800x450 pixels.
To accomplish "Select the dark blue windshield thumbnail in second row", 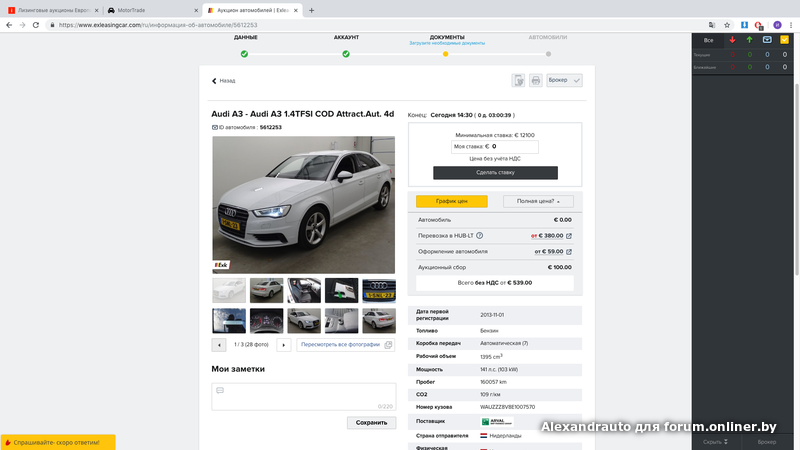I will 229,320.
